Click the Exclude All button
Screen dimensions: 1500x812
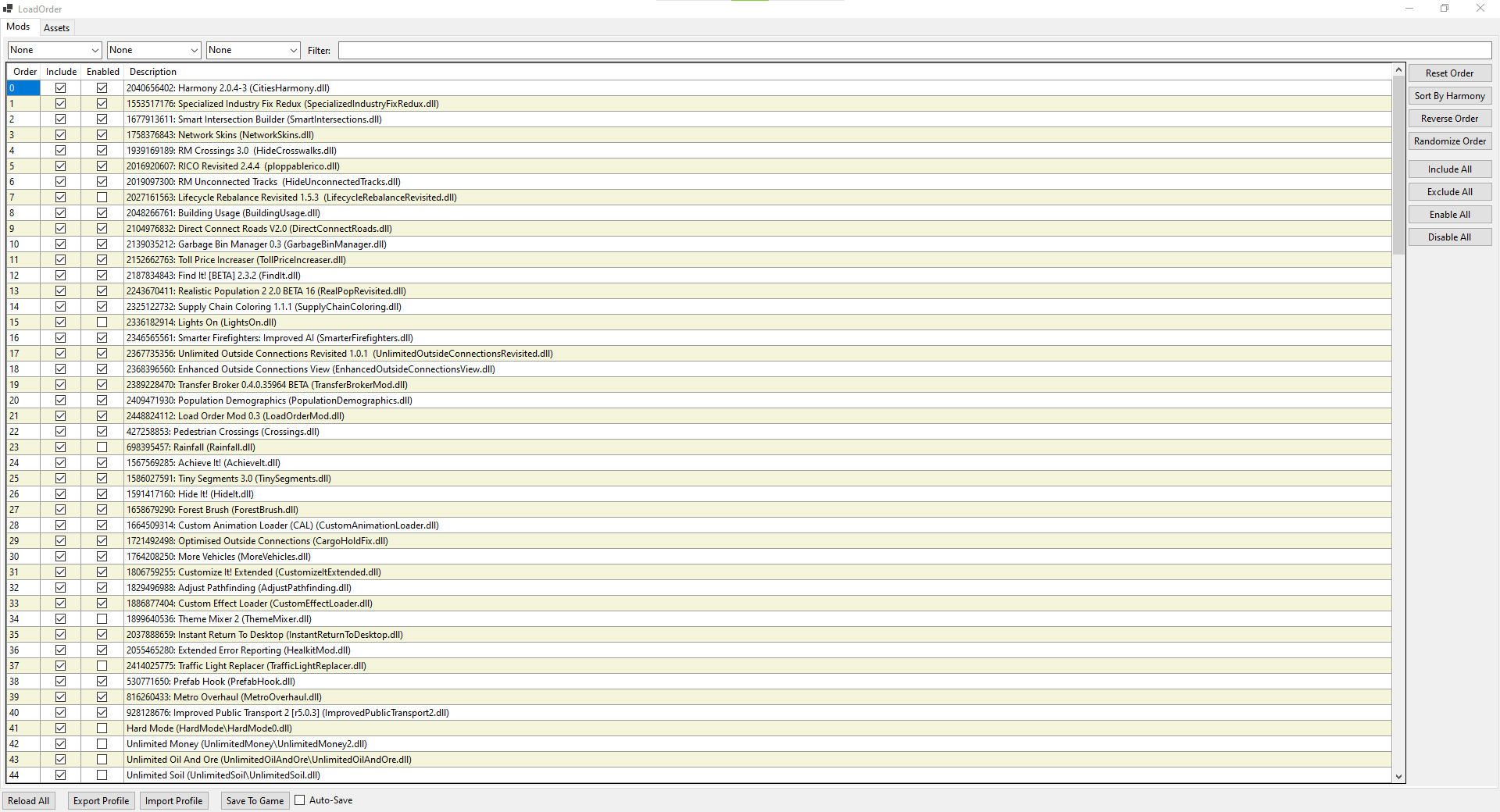(x=1450, y=192)
